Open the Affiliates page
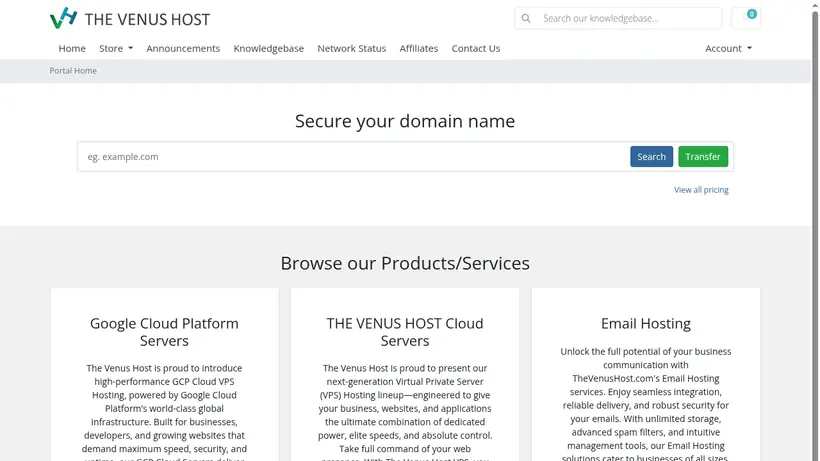This screenshot has width=820, height=461. tap(418, 48)
